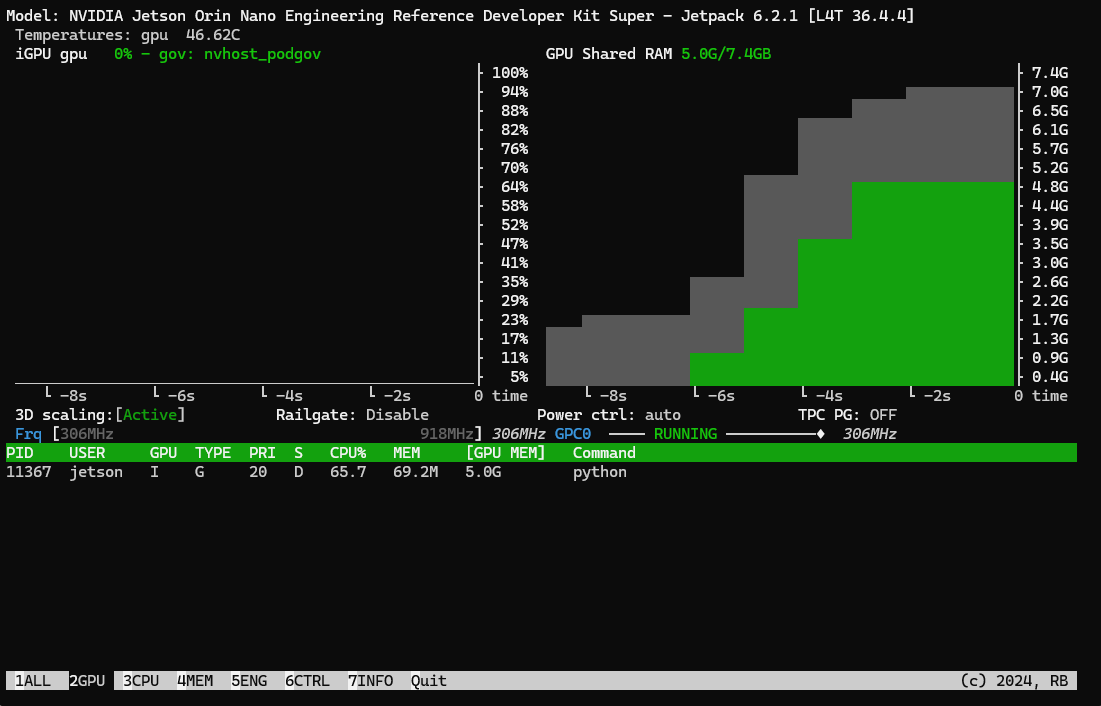This screenshot has width=1101, height=706.
Task: Click the MEM column header
Action: (x=406, y=453)
